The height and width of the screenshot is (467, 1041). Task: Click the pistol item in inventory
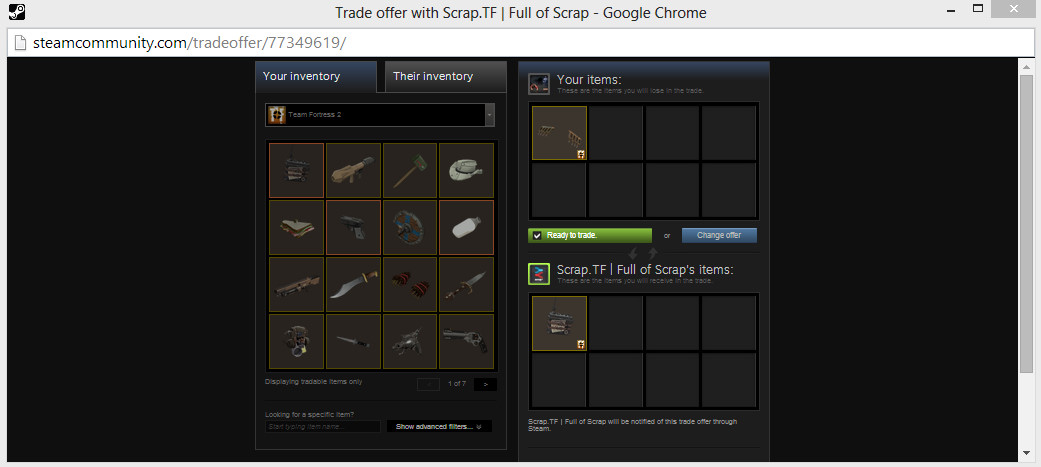click(353, 227)
